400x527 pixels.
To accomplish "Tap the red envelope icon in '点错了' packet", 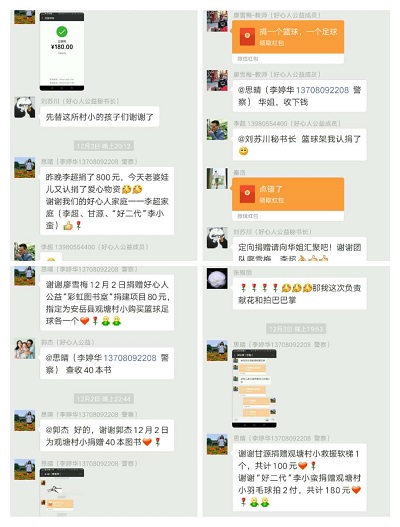I will pos(247,193).
